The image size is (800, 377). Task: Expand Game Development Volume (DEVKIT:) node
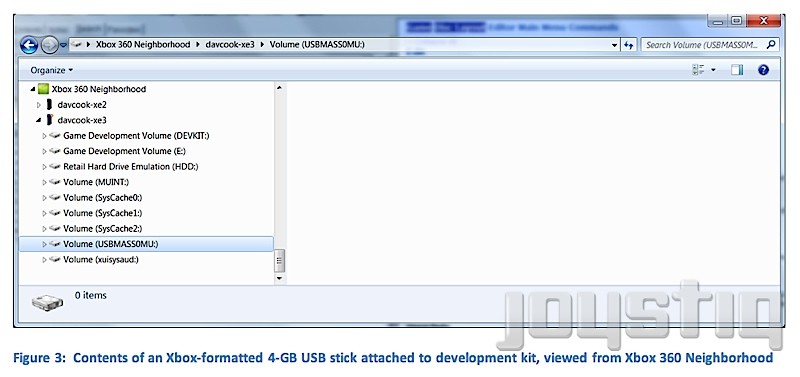(44, 136)
